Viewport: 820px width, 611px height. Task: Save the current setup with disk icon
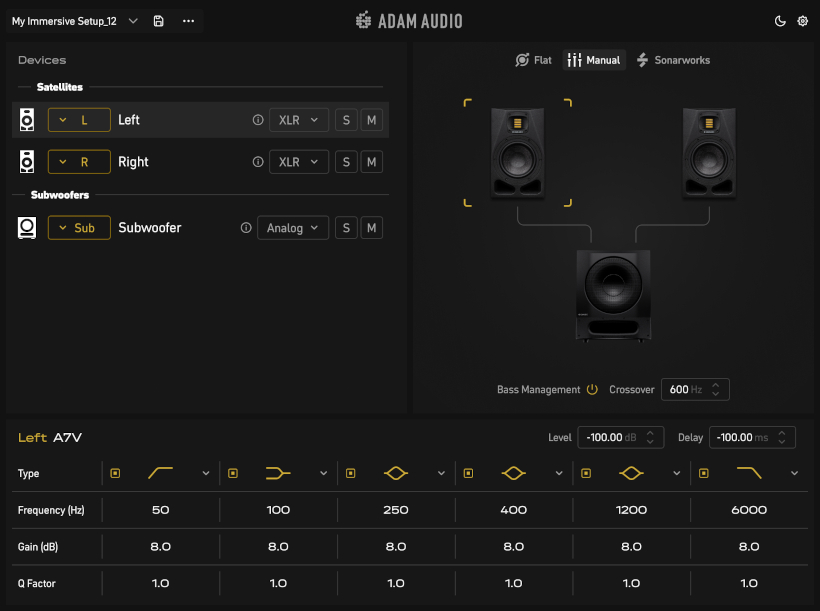click(x=158, y=21)
